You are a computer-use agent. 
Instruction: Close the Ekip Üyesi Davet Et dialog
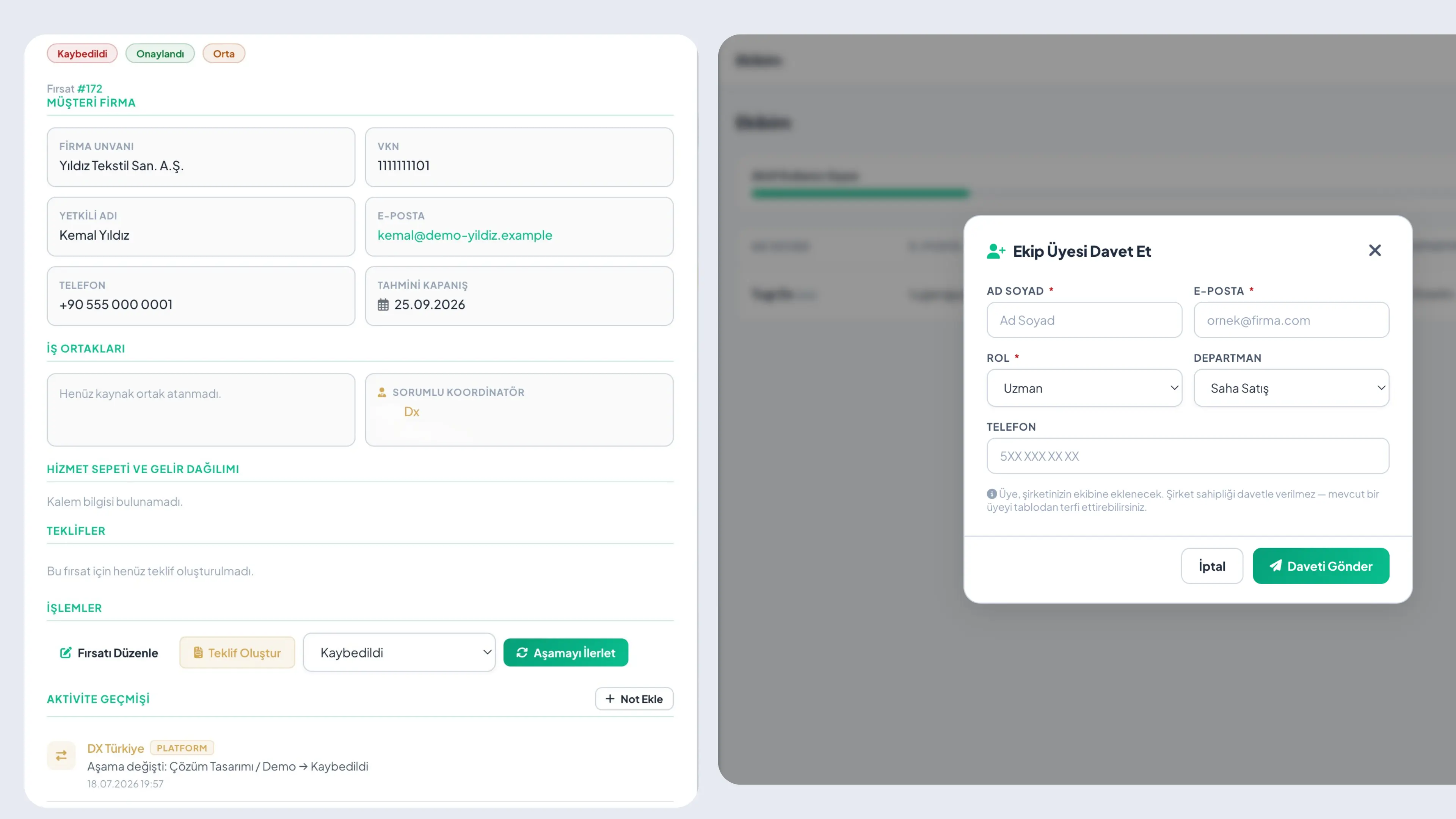[x=1374, y=250]
